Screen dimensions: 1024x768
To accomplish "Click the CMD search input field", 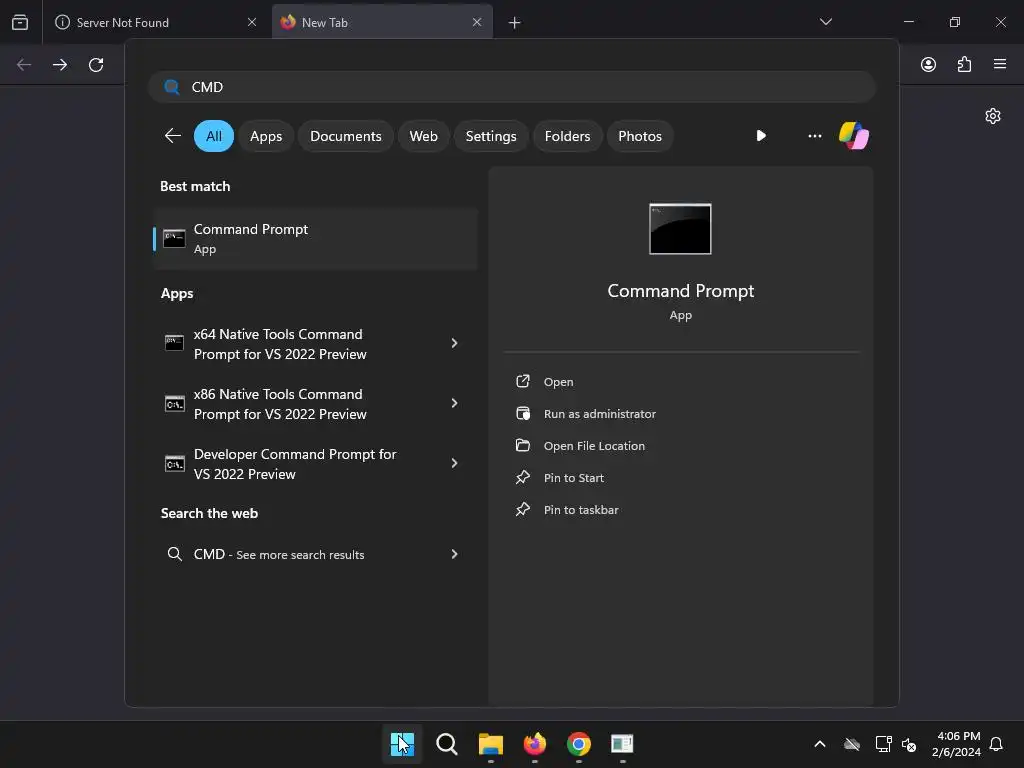I will point(512,87).
